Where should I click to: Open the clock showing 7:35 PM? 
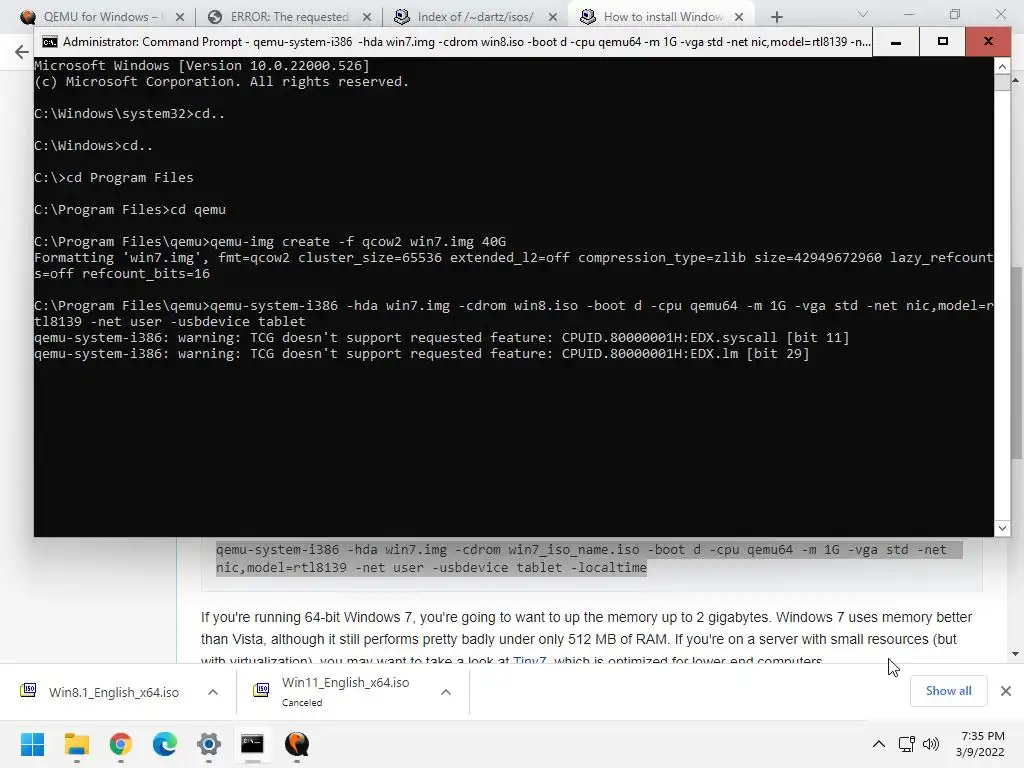[980, 744]
